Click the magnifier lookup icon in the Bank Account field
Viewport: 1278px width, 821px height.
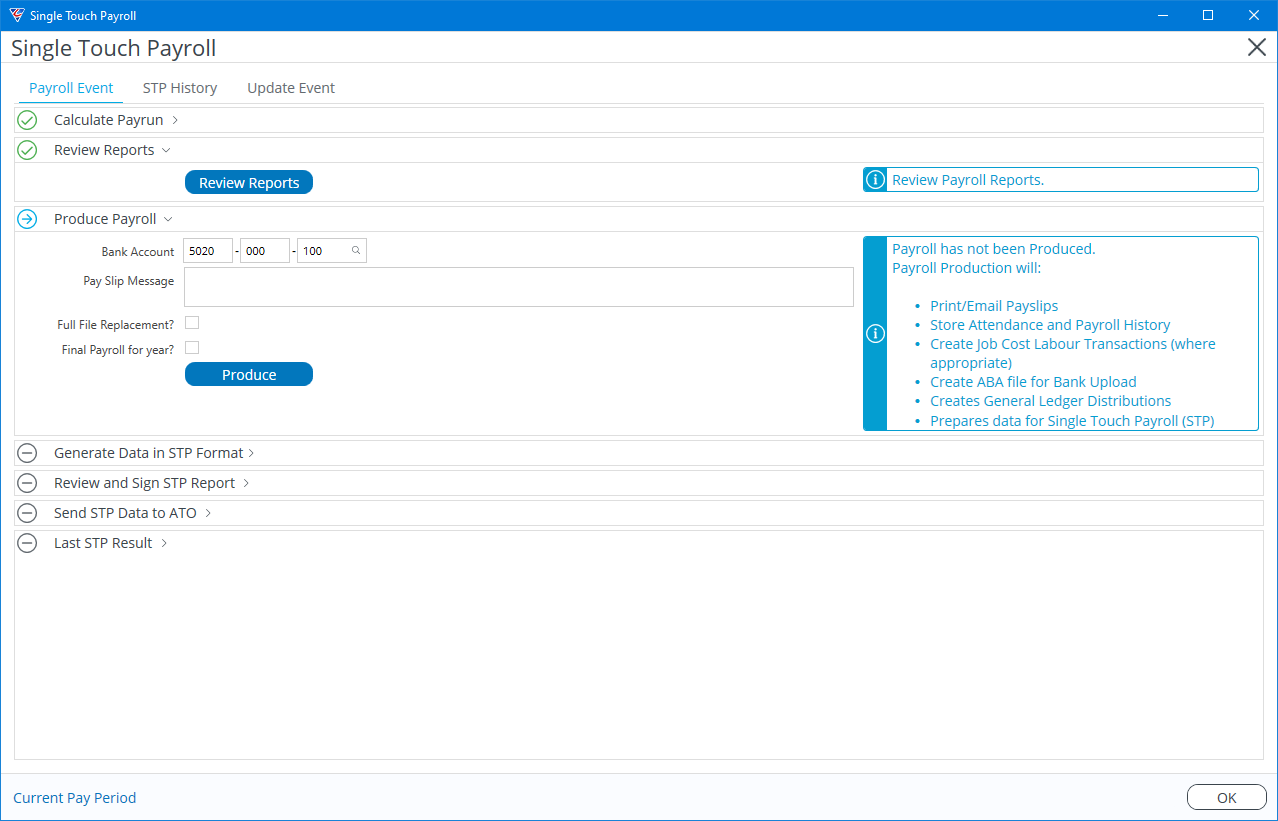click(356, 251)
